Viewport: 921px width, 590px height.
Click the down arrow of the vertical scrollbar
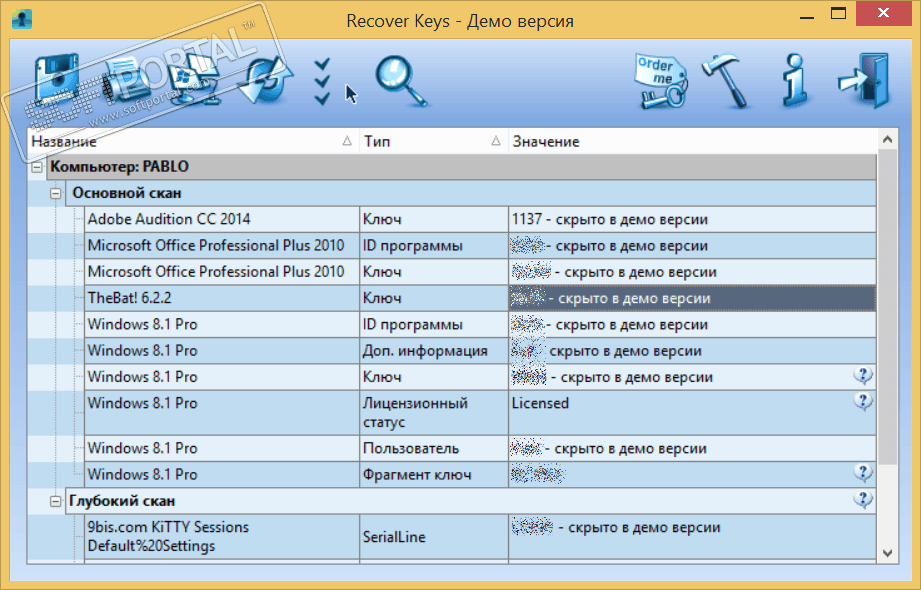click(x=888, y=553)
